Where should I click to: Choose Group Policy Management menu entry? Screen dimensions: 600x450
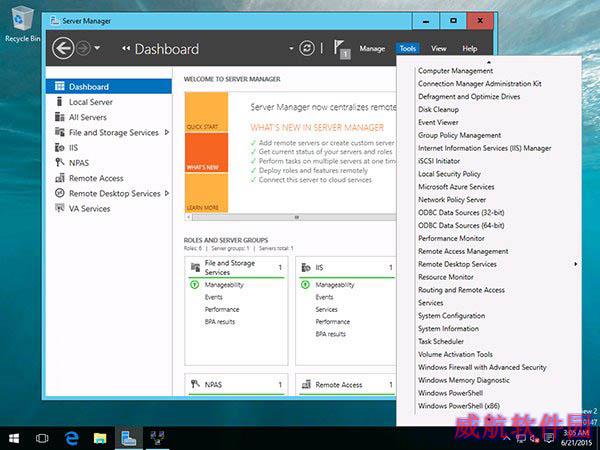point(460,135)
